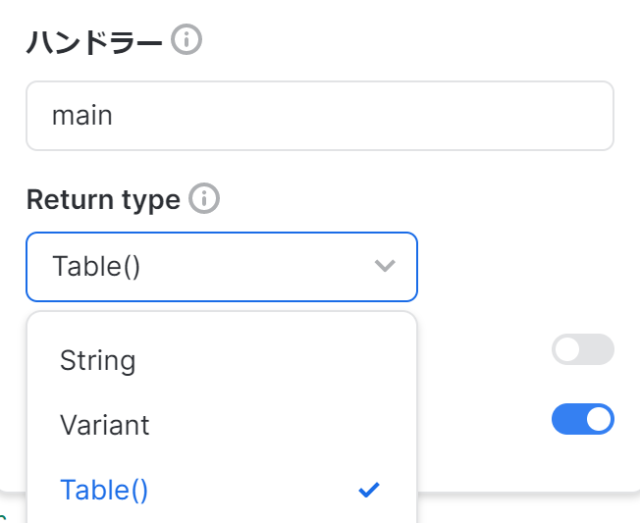Click the Return type label text
The width and height of the screenshot is (640, 523).
[x=103, y=200]
